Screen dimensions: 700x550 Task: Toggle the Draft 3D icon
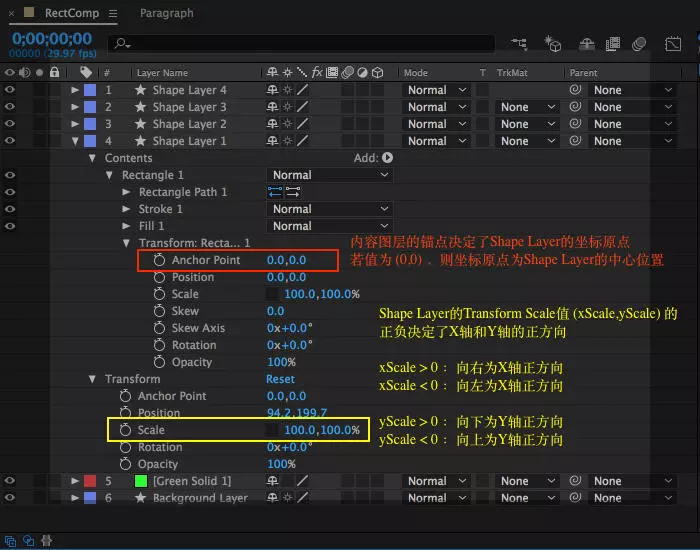[x=553, y=44]
